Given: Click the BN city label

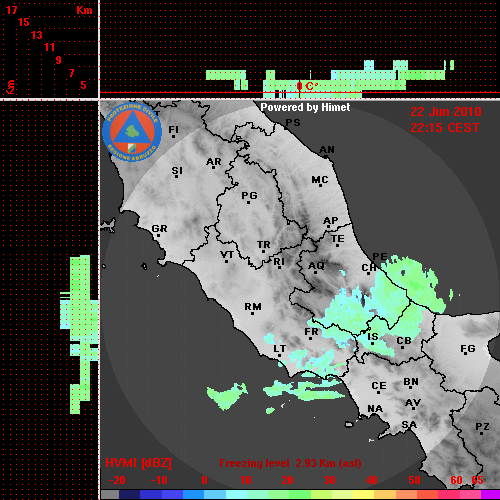Looking at the screenshot, I should (411, 382).
